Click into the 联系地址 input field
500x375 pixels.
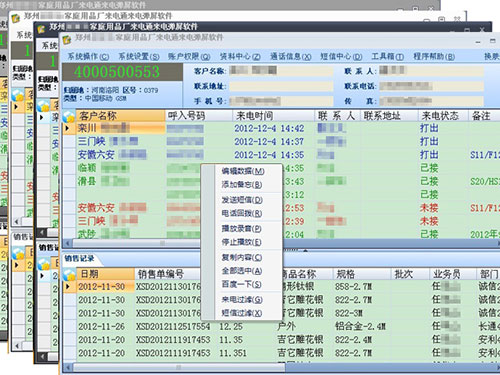tap(281, 86)
